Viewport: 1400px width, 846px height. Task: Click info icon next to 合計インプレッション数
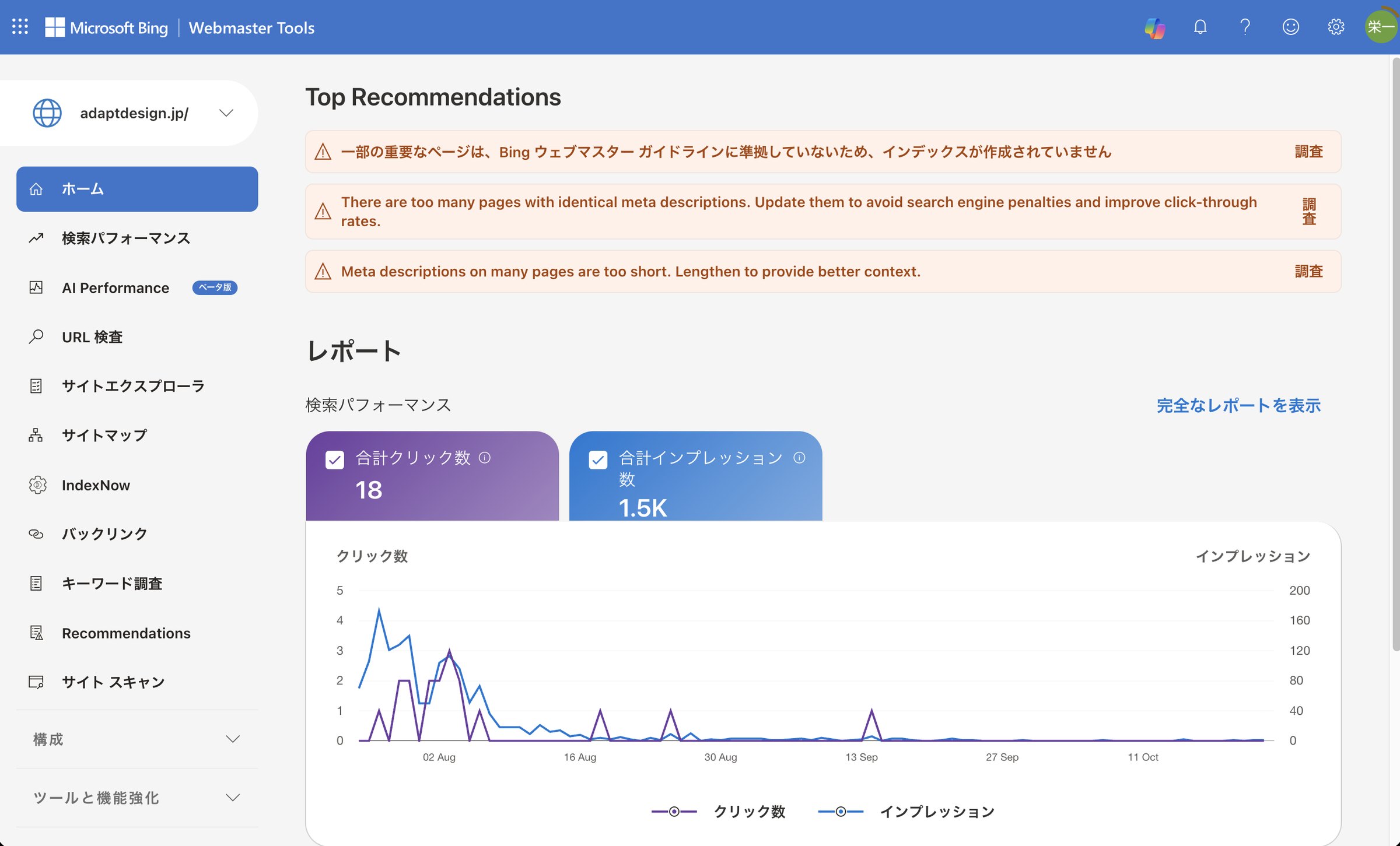pyautogui.click(x=799, y=458)
